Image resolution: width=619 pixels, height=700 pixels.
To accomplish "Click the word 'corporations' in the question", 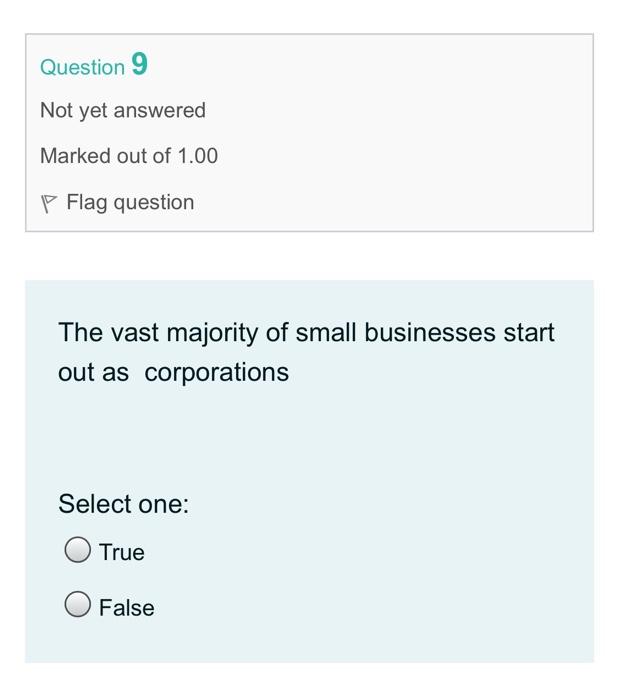I will point(216,372).
